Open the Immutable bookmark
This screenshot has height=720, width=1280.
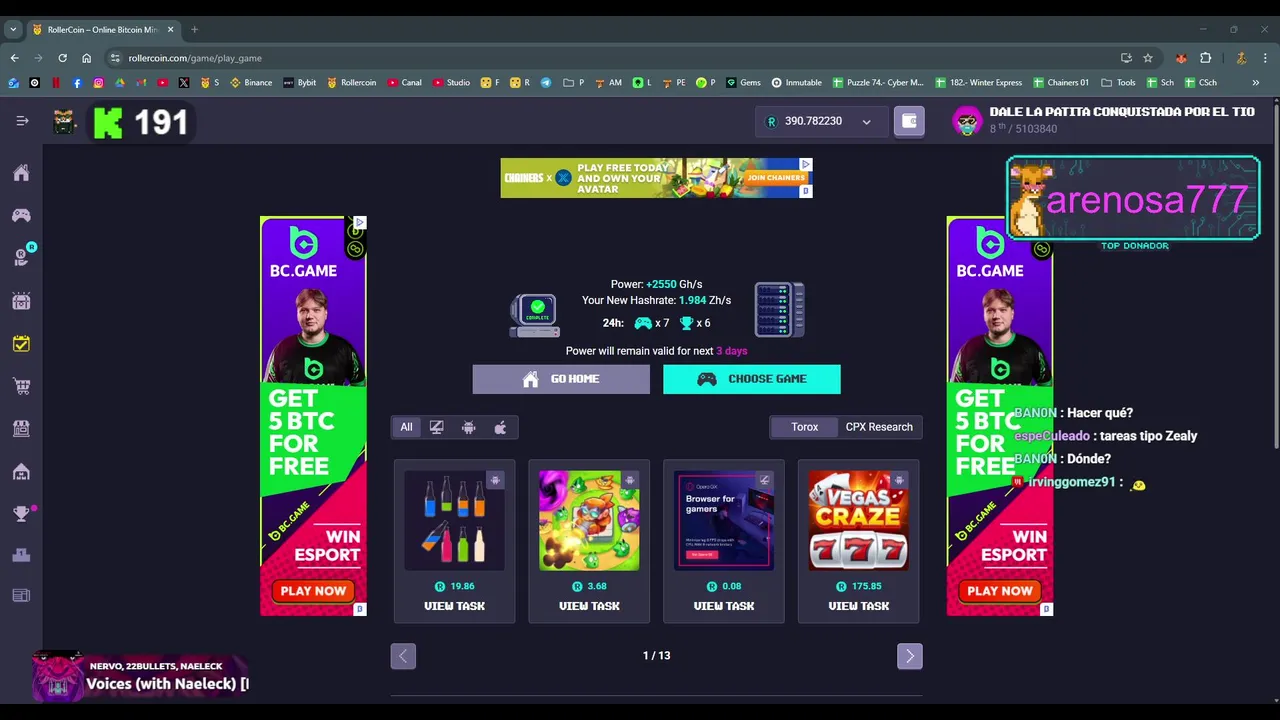click(x=796, y=83)
